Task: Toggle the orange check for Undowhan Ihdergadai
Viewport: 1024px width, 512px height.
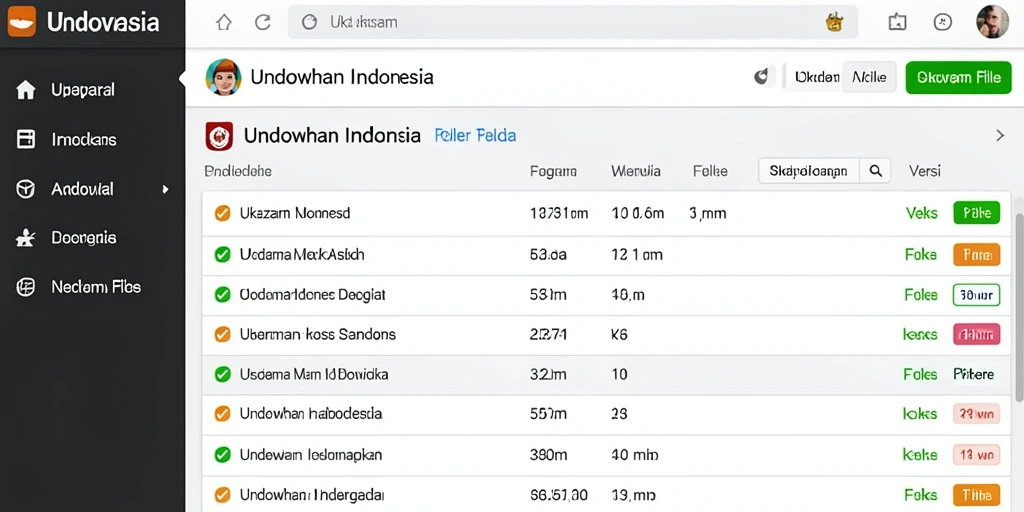Action: coord(223,494)
